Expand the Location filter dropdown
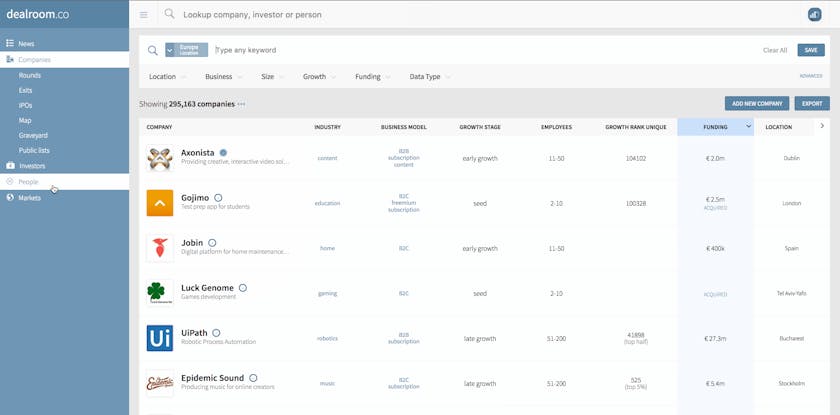 167,77
